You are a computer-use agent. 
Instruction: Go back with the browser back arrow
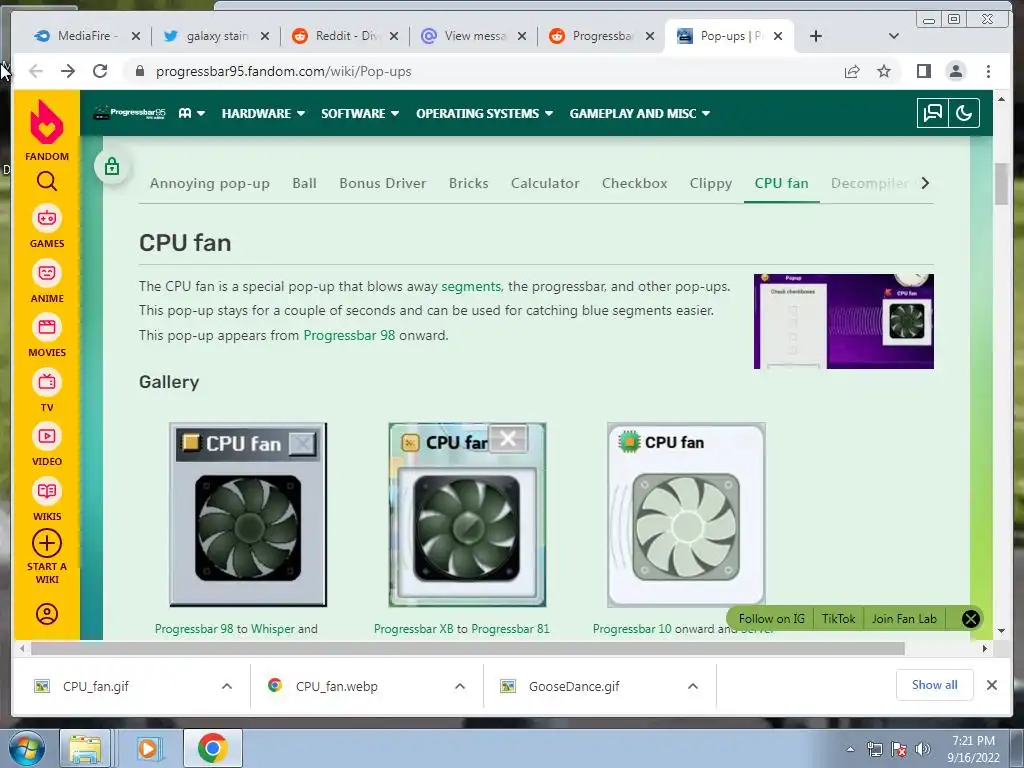(36, 71)
